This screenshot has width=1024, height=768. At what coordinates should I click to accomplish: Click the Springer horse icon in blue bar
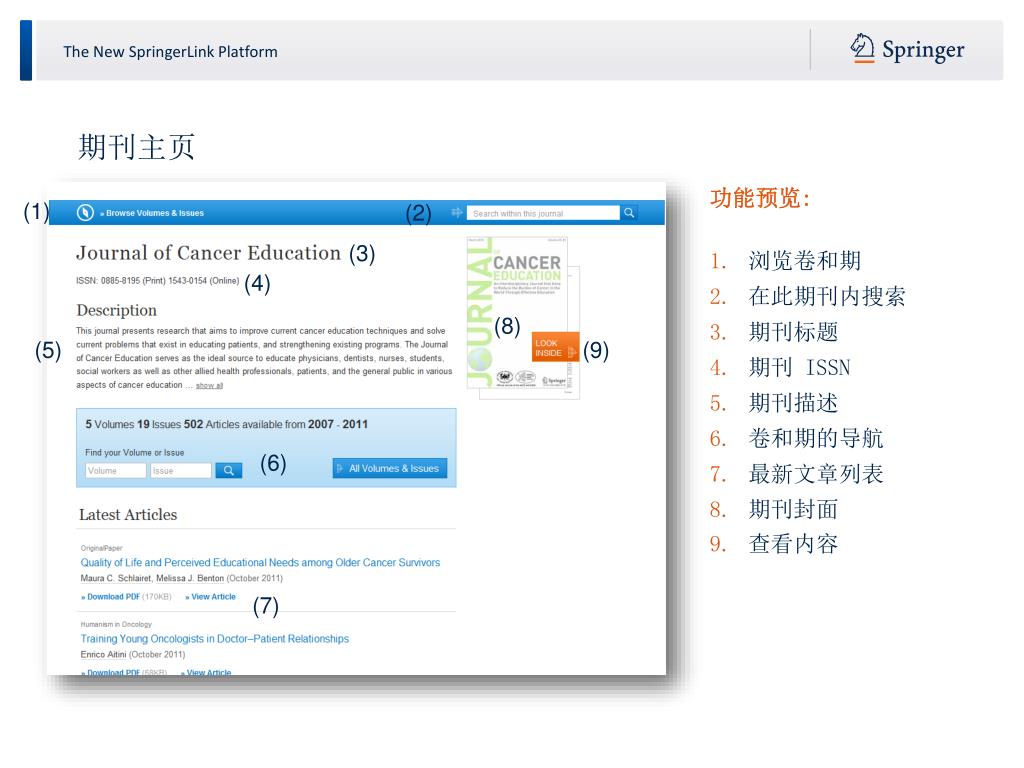pos(85,212)
